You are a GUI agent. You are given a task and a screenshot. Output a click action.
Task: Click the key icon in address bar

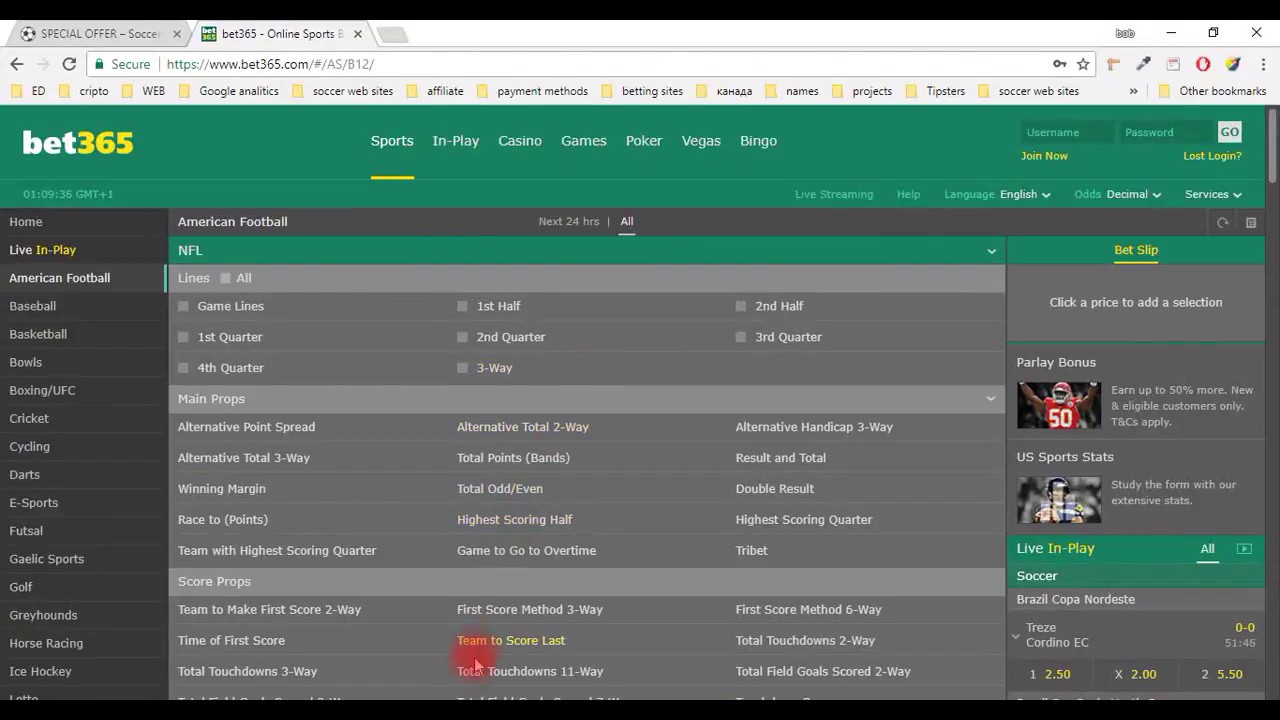point(1059,64)
